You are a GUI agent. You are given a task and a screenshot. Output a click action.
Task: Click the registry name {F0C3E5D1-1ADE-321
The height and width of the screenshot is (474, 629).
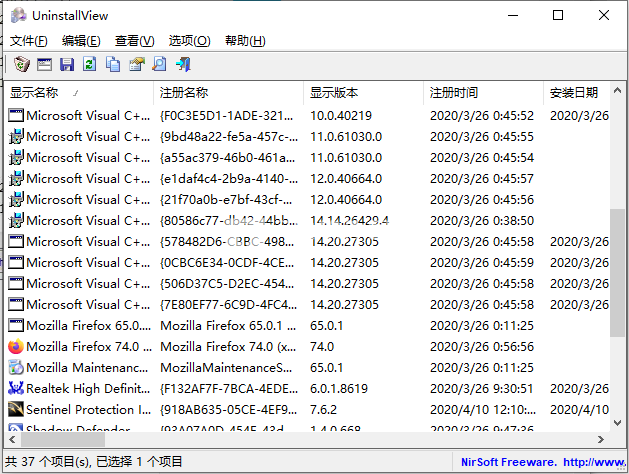[x=227, y=115]
